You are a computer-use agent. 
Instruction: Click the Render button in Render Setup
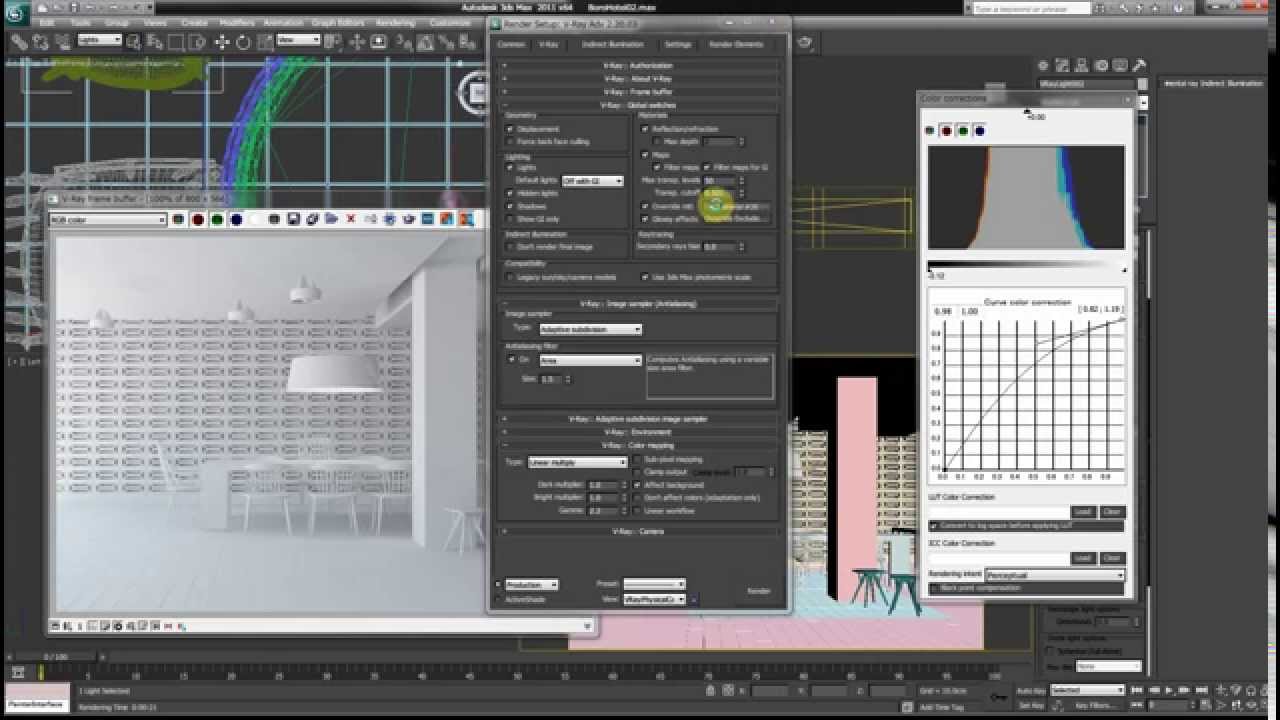pyautogui.click(x=760, y=591)
